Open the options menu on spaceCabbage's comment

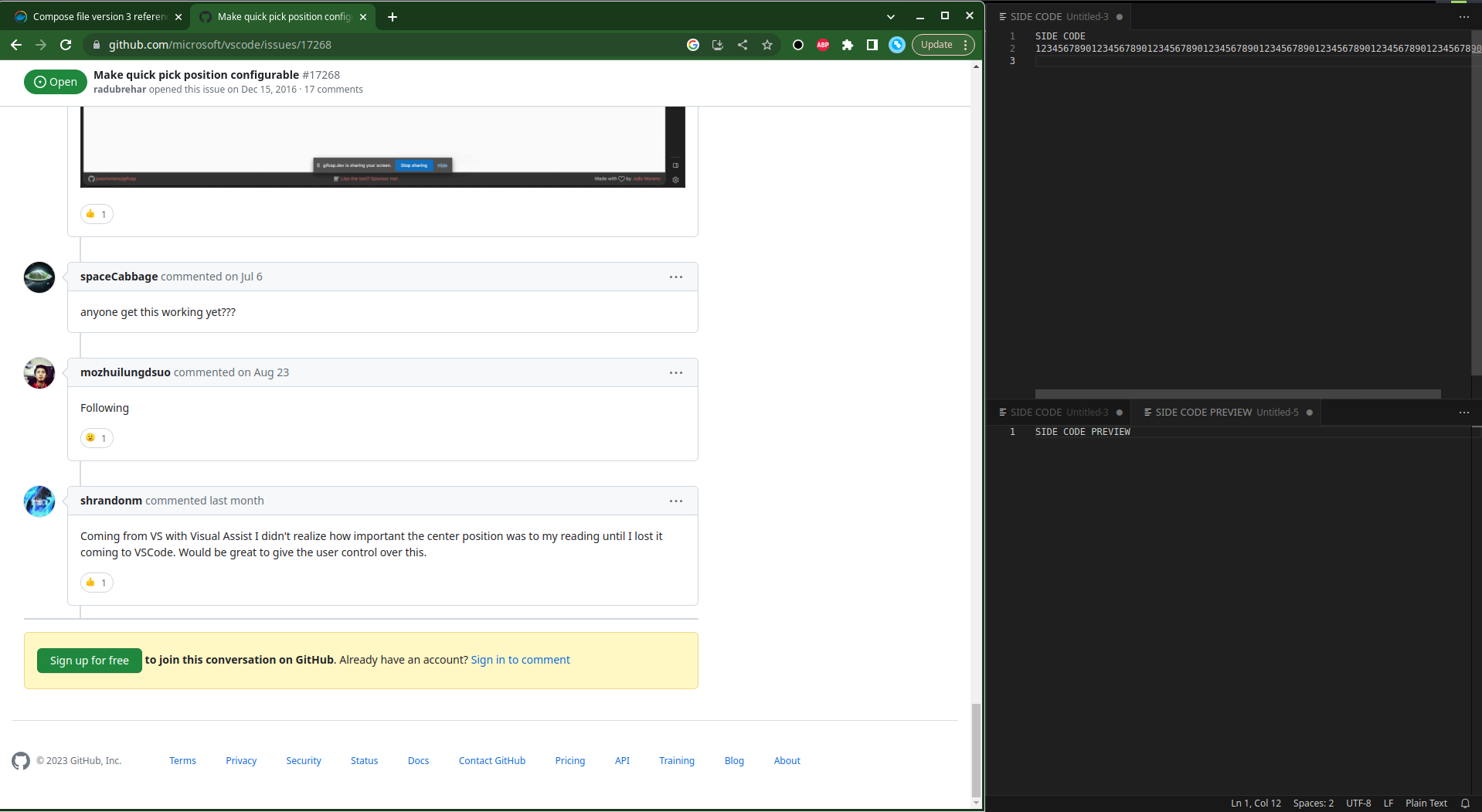click(x=676, y=276)
